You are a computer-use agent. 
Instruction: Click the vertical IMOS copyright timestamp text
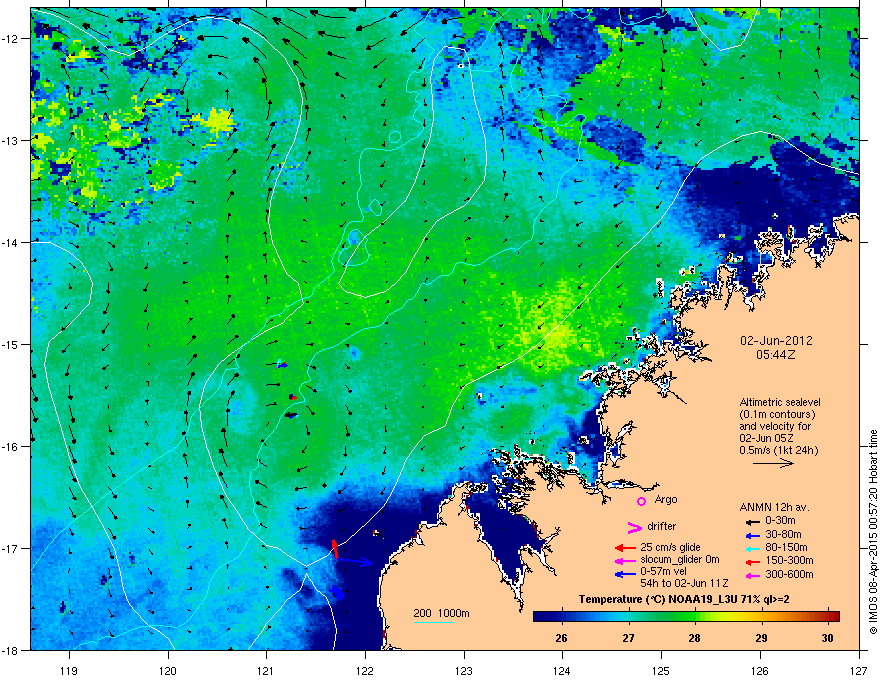coord(873,532)
